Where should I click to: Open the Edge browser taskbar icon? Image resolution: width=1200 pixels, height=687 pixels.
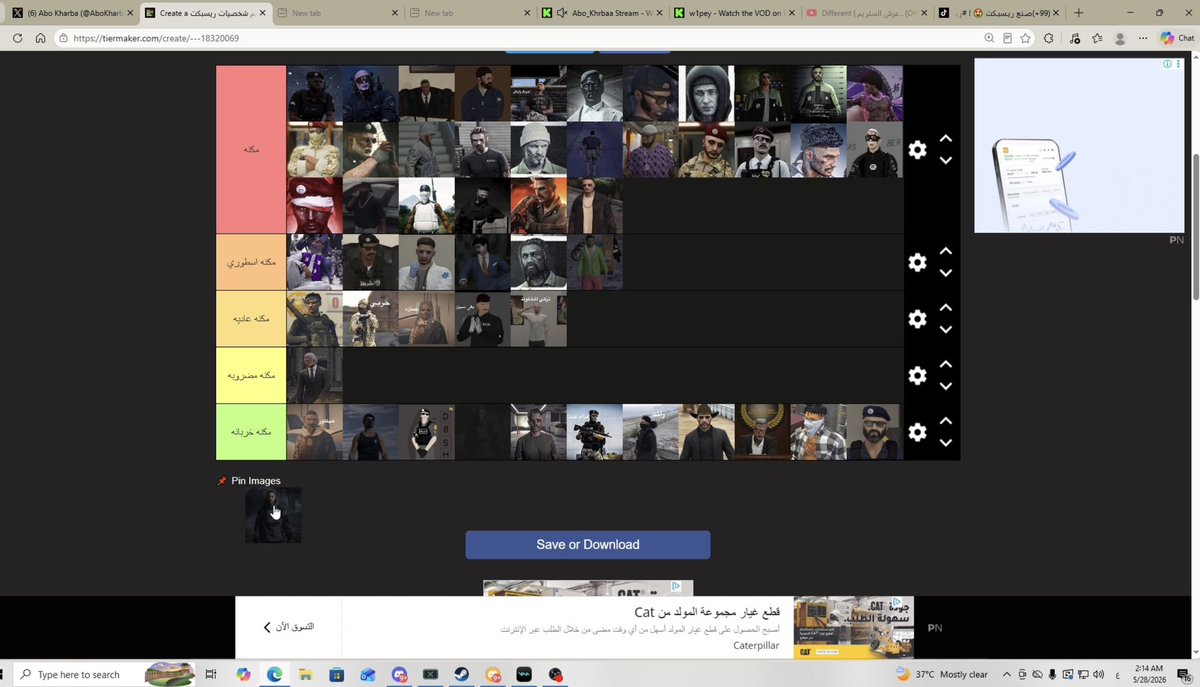(x=273, y=675)
